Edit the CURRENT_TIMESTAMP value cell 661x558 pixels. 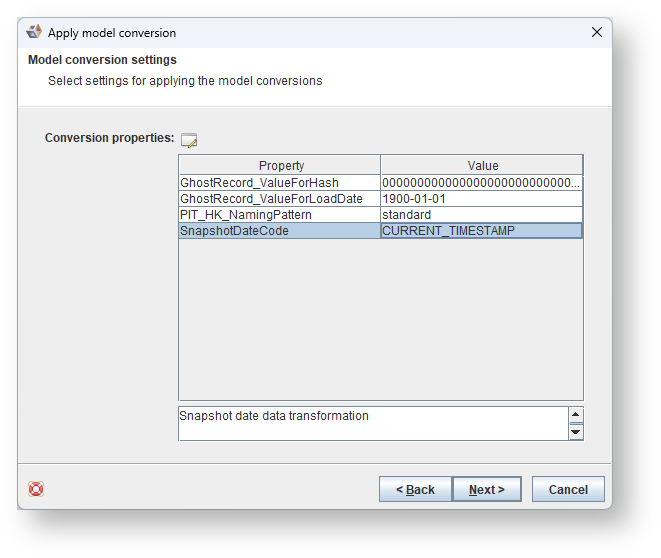481,231
